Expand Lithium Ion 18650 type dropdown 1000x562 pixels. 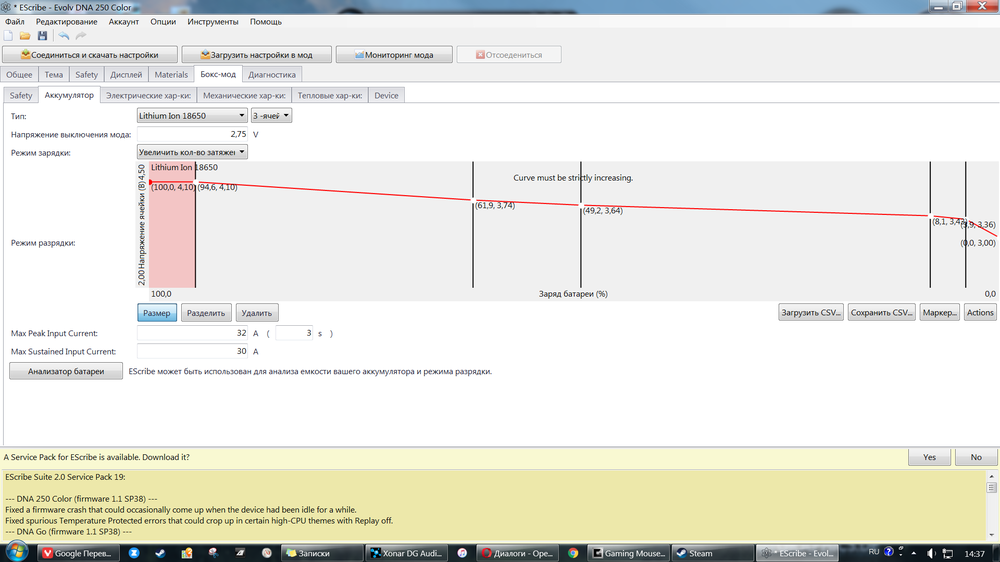[x=192, y=115]
